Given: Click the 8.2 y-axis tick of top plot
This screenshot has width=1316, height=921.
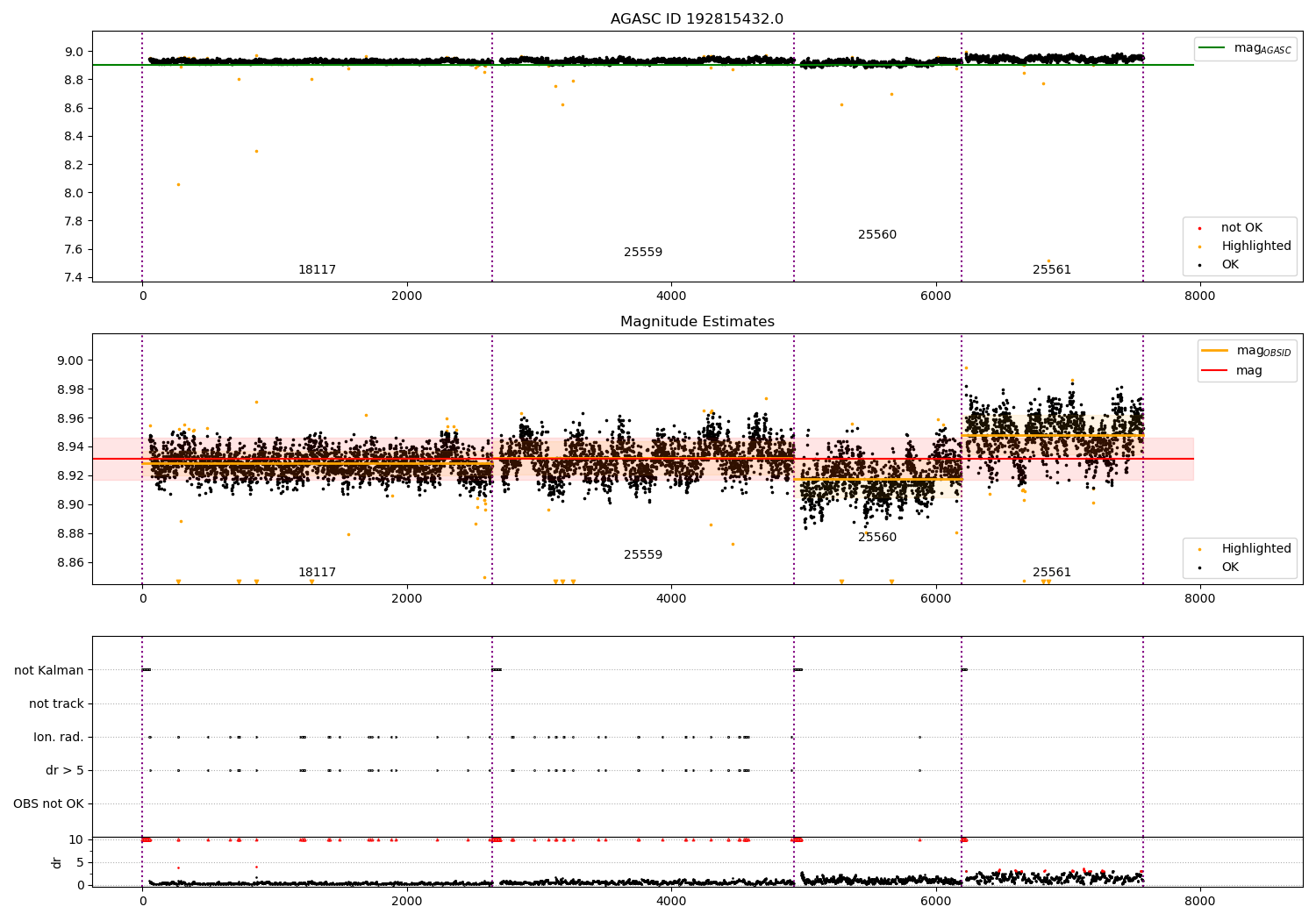Looking at the screenshot, I should tap(75, 165).
